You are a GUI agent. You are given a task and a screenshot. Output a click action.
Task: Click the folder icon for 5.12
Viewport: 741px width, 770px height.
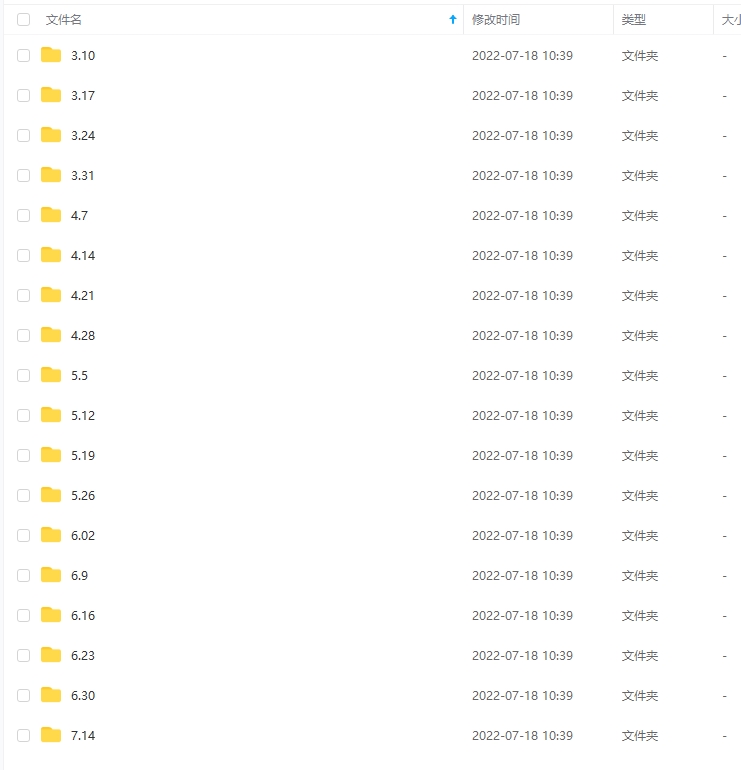(51, 415)
